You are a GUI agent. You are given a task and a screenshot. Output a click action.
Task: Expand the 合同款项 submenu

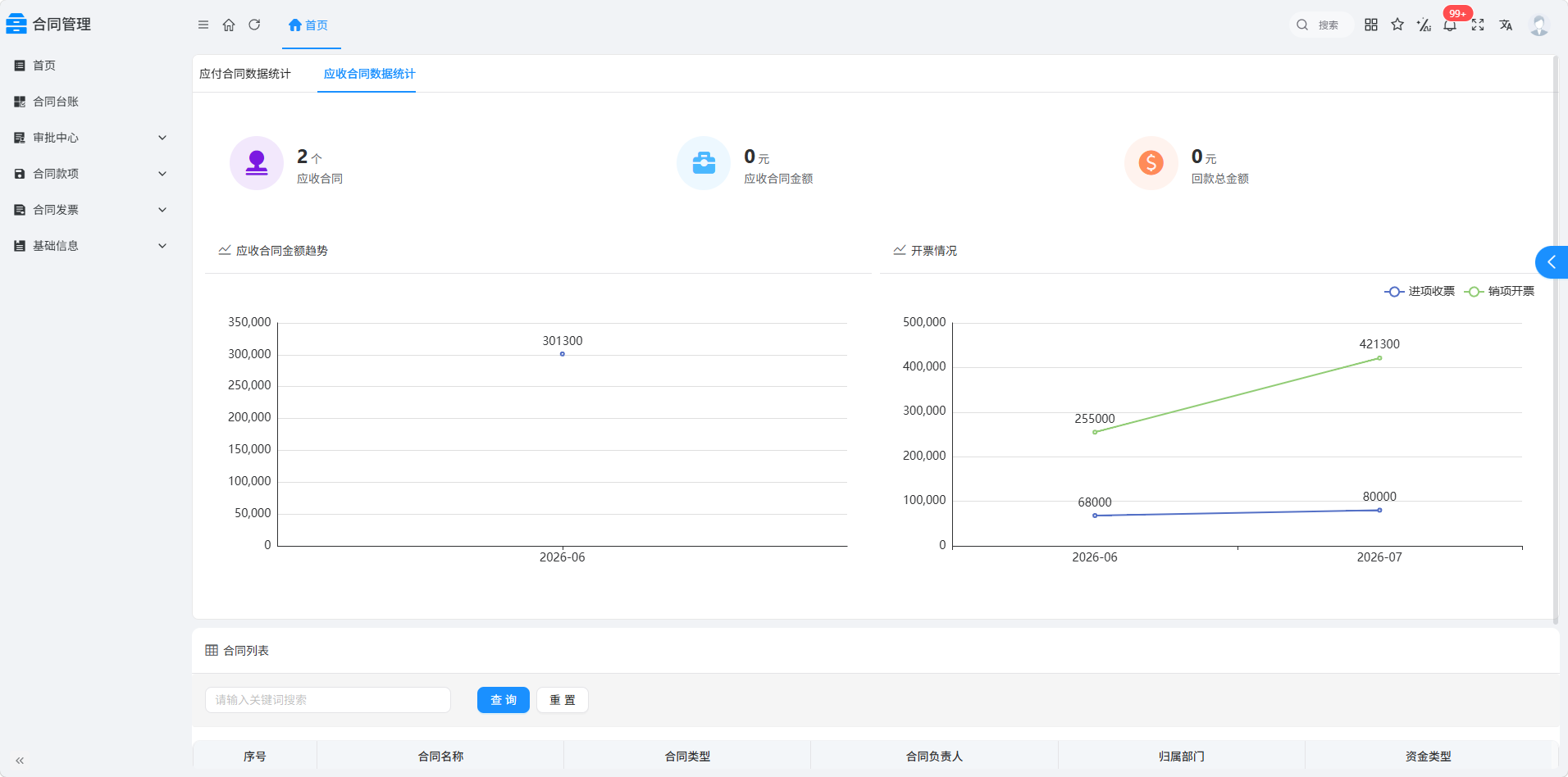[x=90, y=174]
